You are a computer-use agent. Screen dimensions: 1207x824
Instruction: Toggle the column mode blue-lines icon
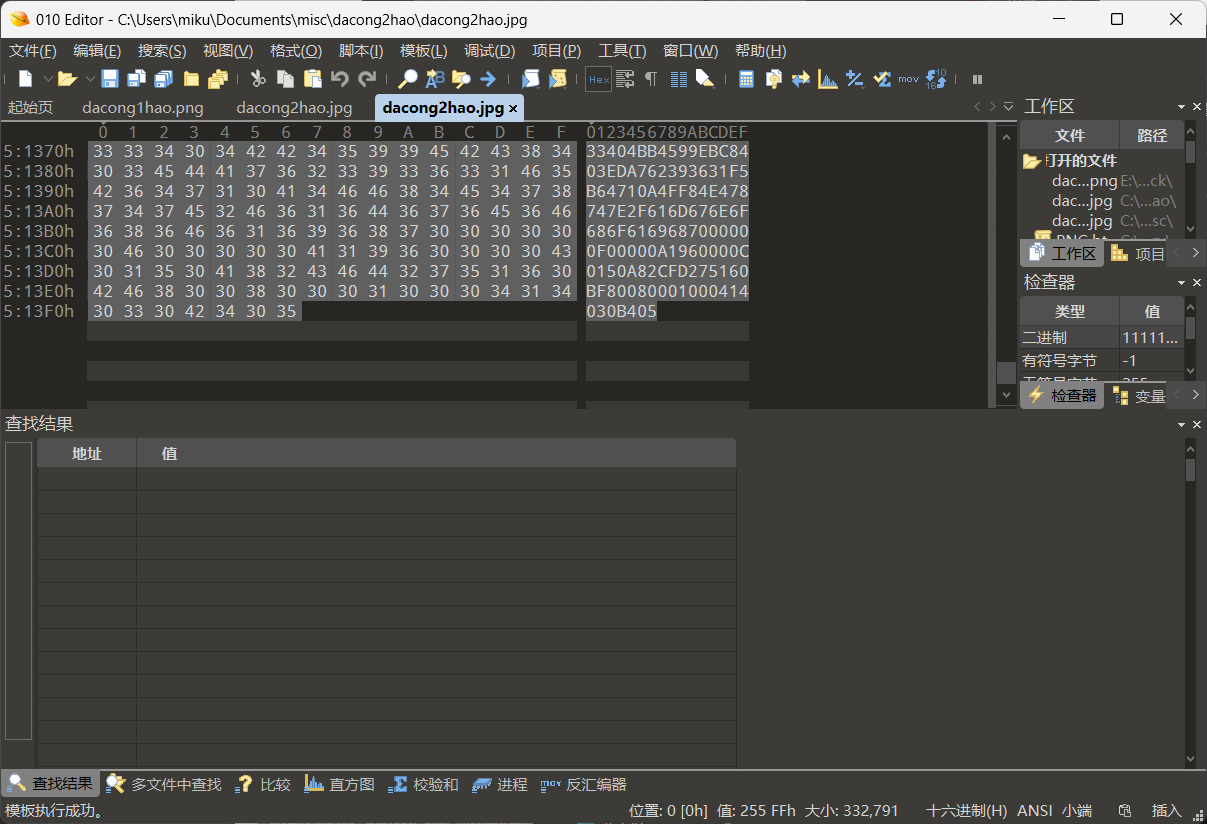click(x=679, y=79)
